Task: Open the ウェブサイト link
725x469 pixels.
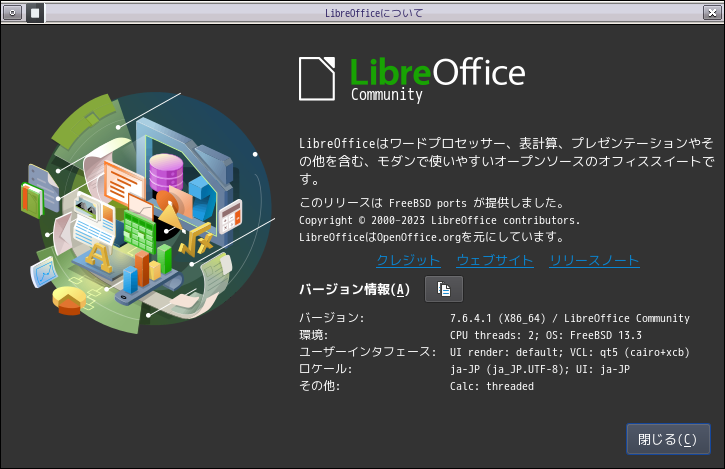Action: [x=495, y=260]
